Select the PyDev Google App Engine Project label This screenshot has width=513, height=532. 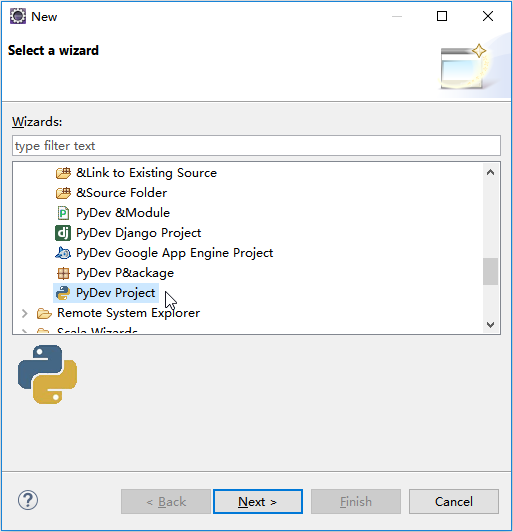click(174, 253)
